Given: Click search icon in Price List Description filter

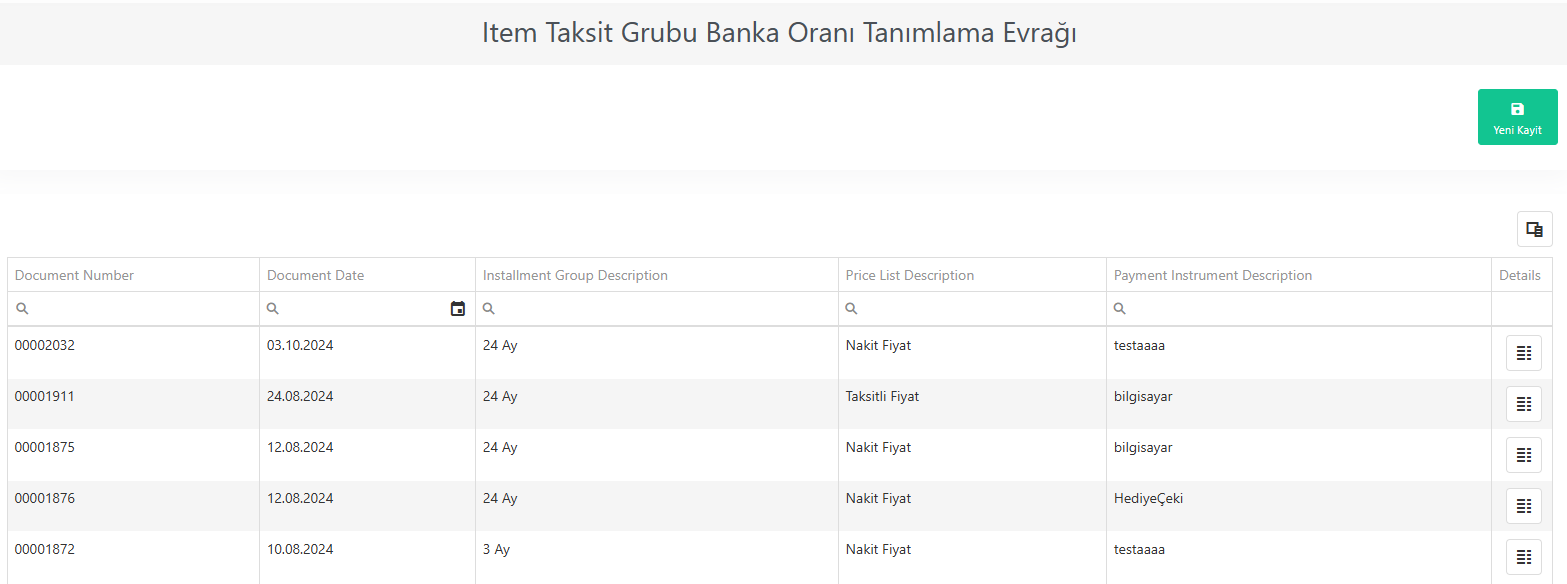Looking at the screenshot, I should tap(852, 309).
